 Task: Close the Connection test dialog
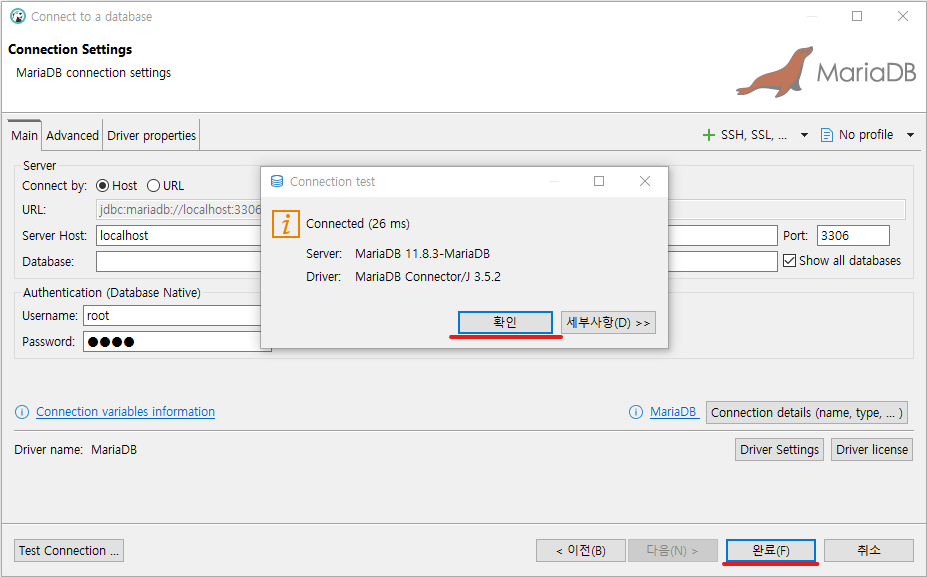coord(645,181)
